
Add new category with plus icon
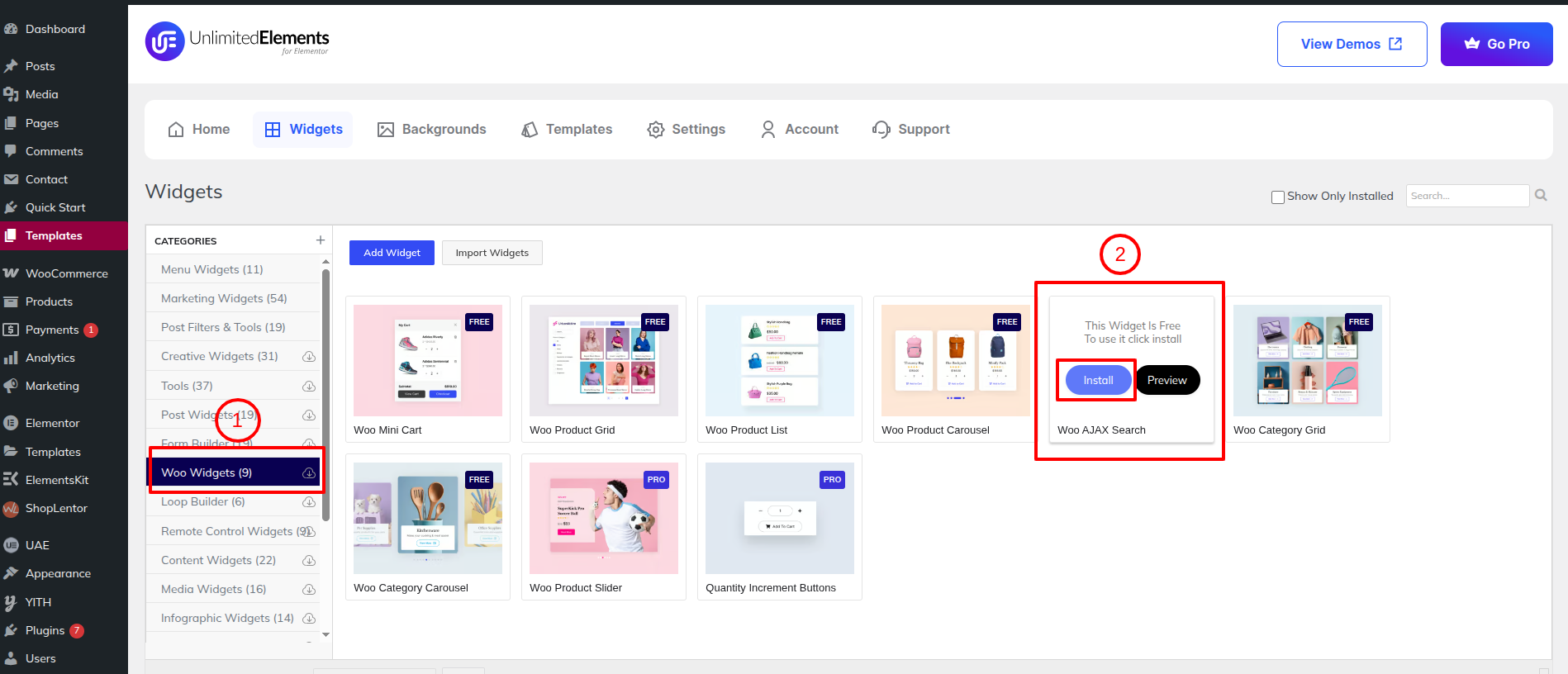point(321,240)
